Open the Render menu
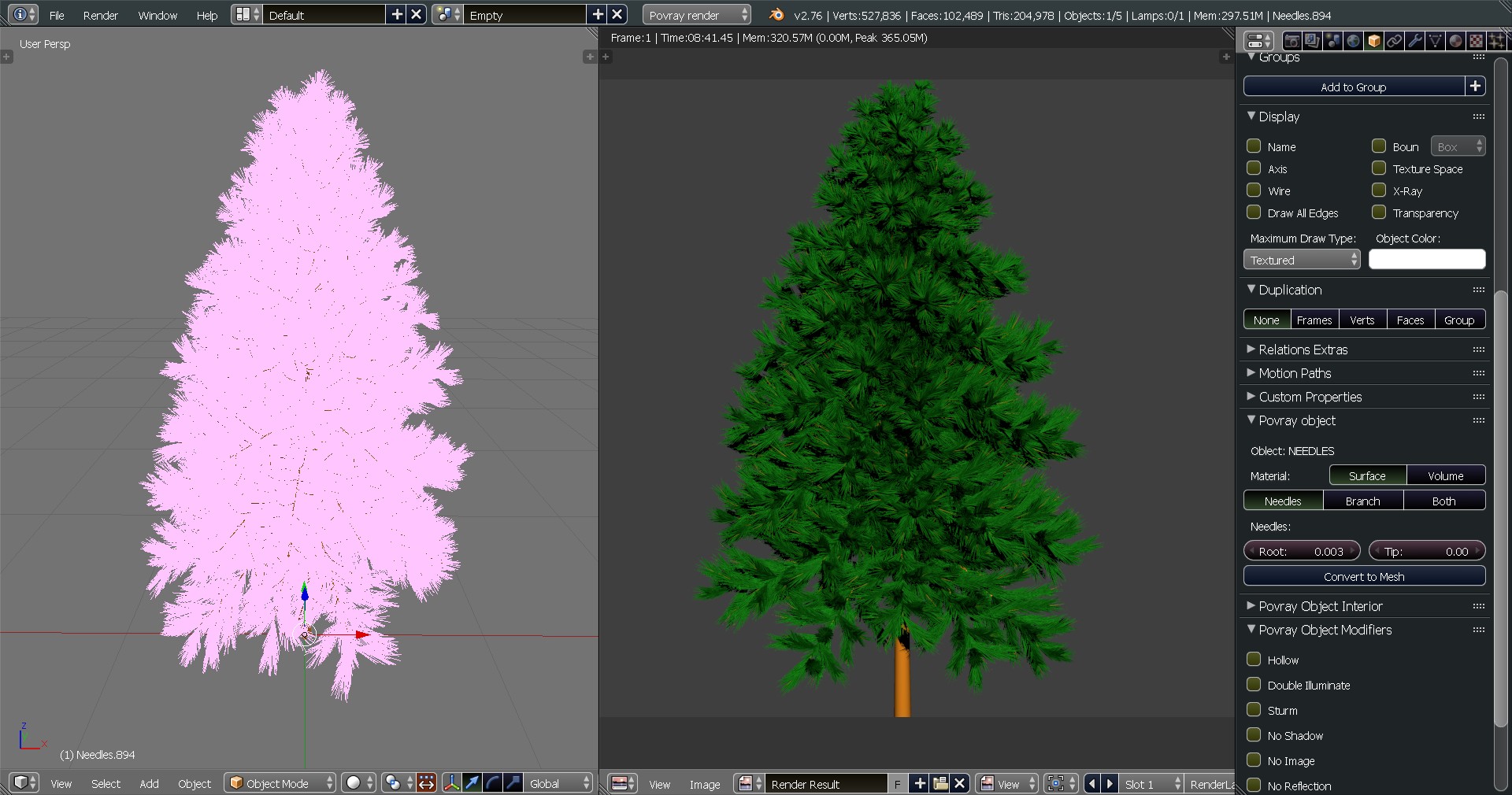The width and height of the screenshot is (1512, 795). pos(100,15)
